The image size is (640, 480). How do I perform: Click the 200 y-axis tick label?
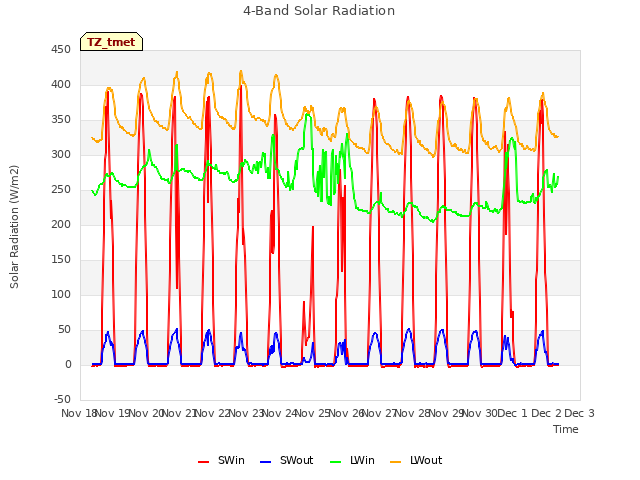(61, 224)
